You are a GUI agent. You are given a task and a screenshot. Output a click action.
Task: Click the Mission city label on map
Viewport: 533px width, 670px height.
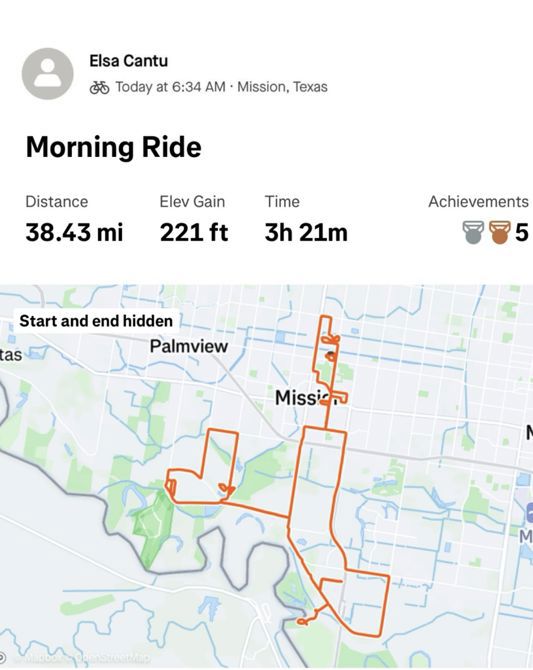pos(303,398)
